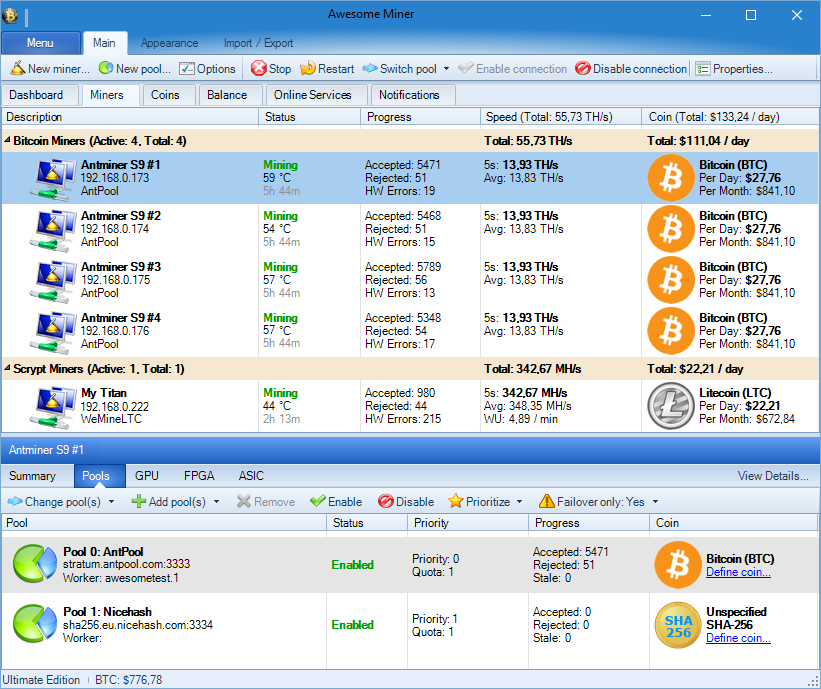Viewport: 821px width, 689px height.
Task: Switch to the FPGA detail tab
Action: (x=199, y=475)
